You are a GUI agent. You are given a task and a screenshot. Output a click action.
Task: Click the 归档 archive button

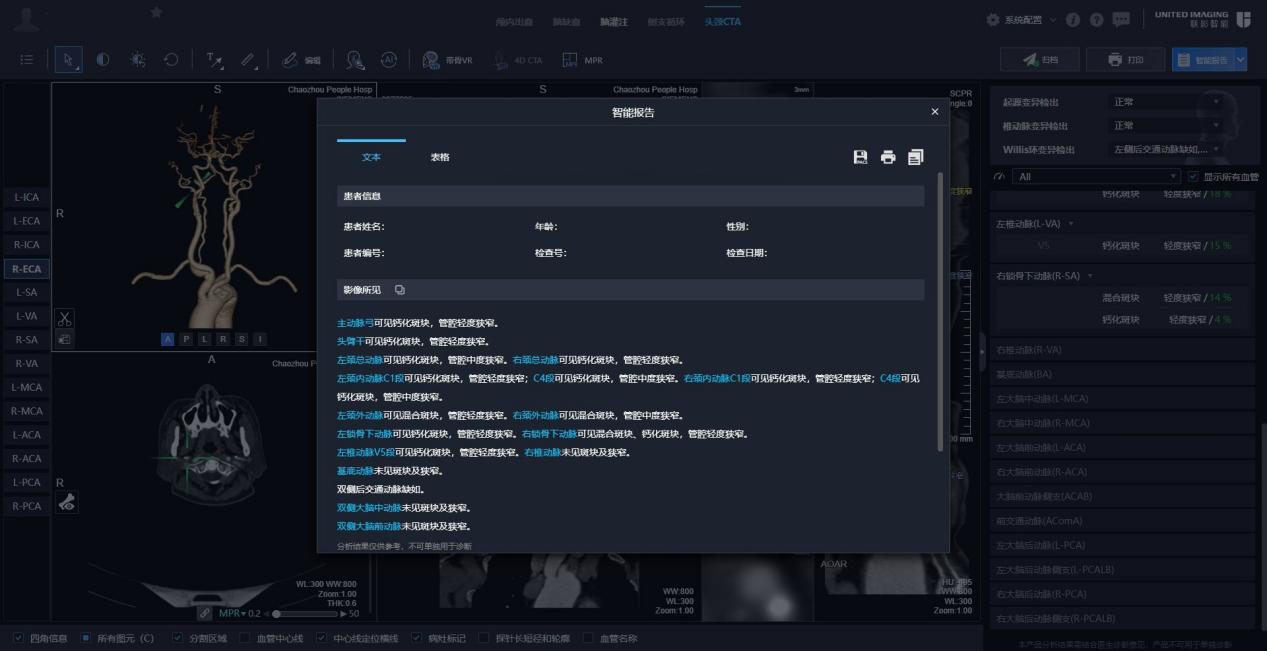[x=1040, y=60]
